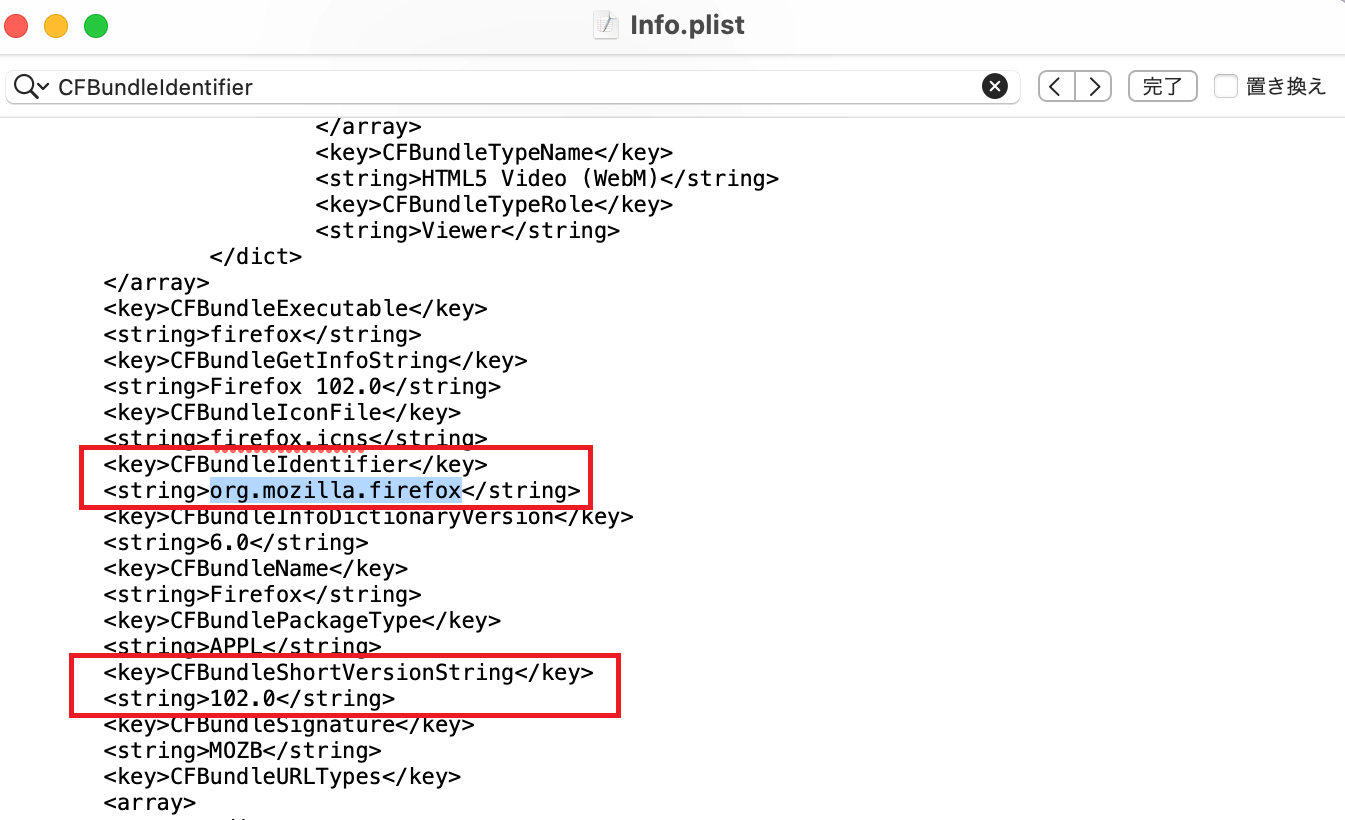Click the string 6.0 line
Viewport: 1345px width, 820px height.
(236, 543)
